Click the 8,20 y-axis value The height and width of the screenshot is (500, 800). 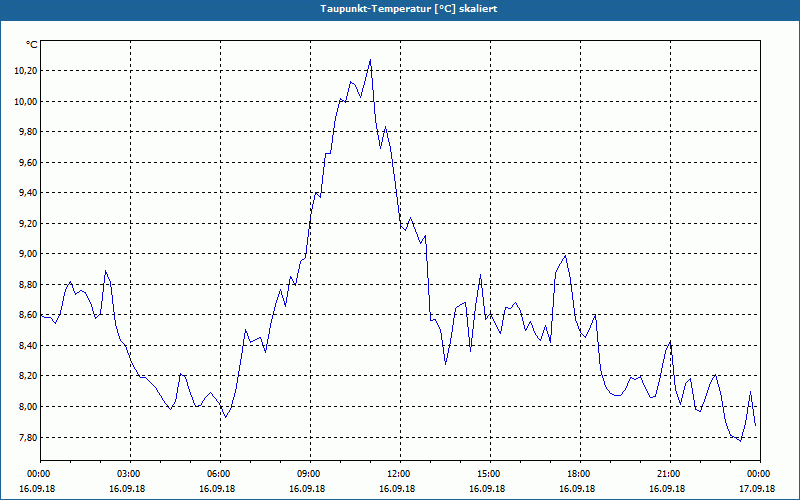28,376
